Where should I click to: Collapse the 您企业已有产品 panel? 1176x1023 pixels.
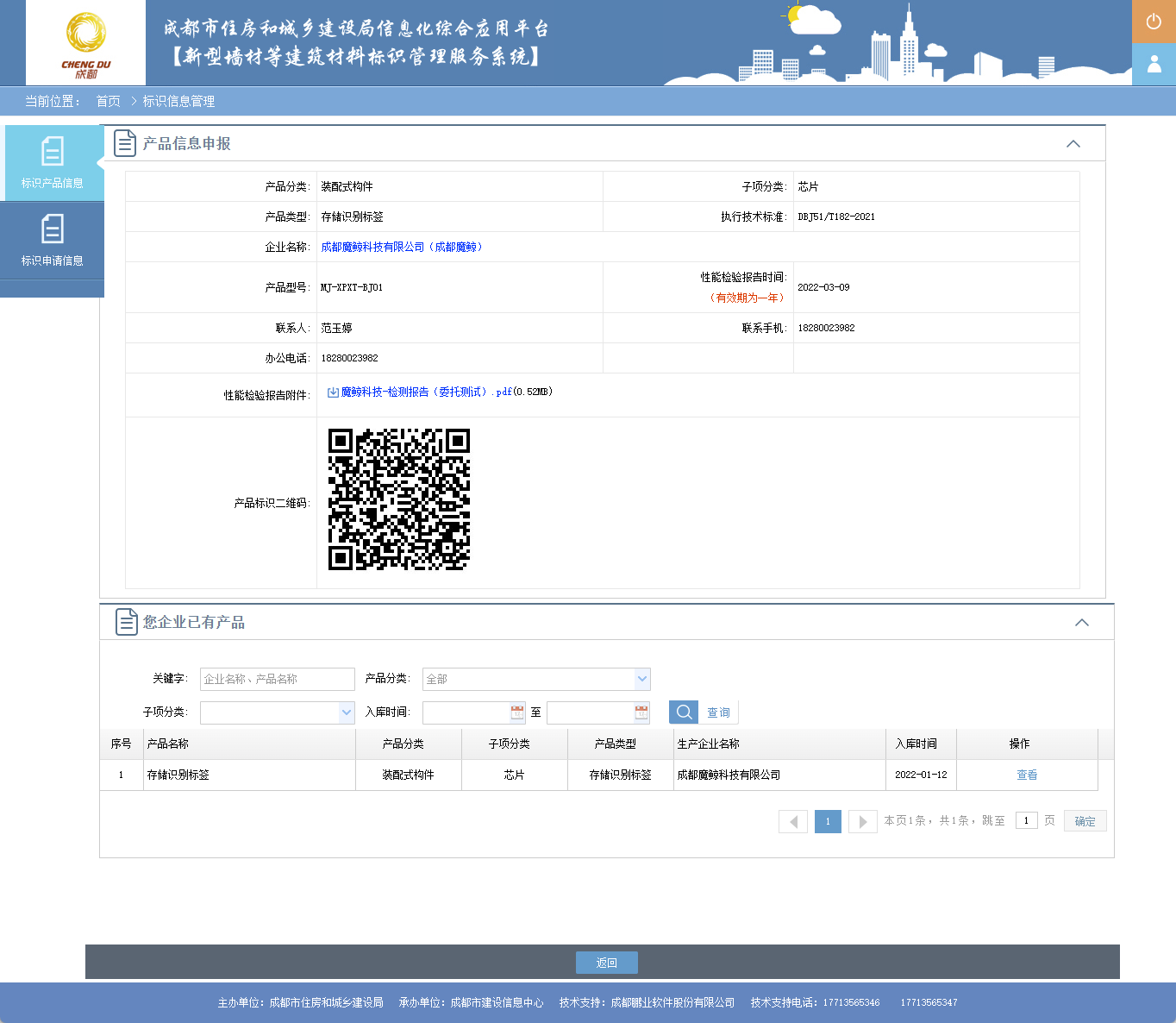click(x=1082, y=623)
